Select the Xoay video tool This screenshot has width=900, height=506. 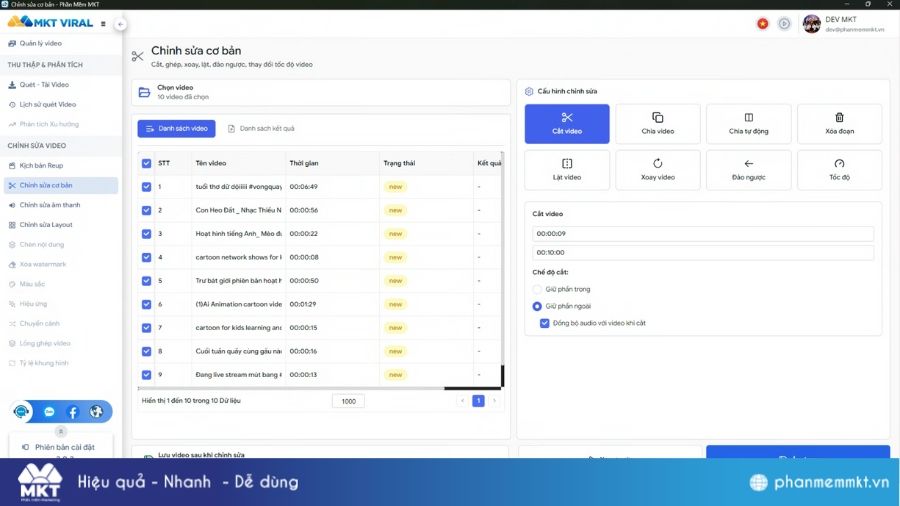(657, 170)
